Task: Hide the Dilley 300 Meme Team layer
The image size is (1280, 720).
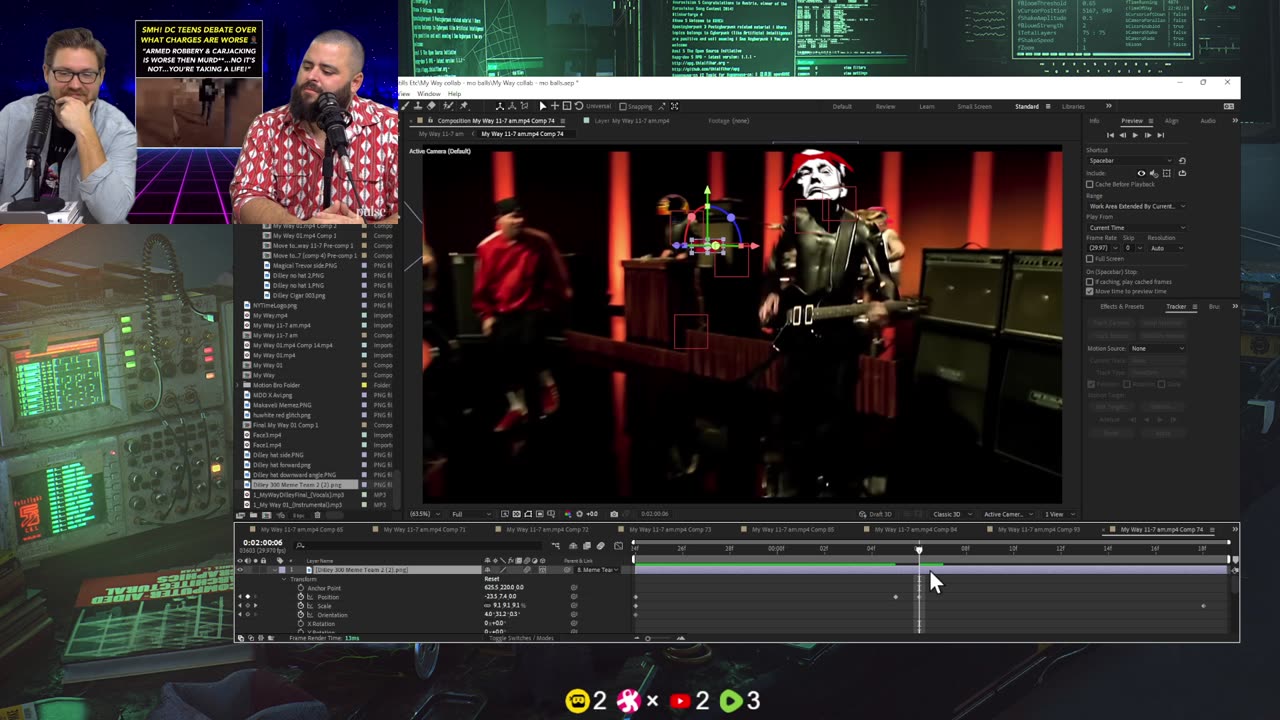Action: (x=240, y=570)
